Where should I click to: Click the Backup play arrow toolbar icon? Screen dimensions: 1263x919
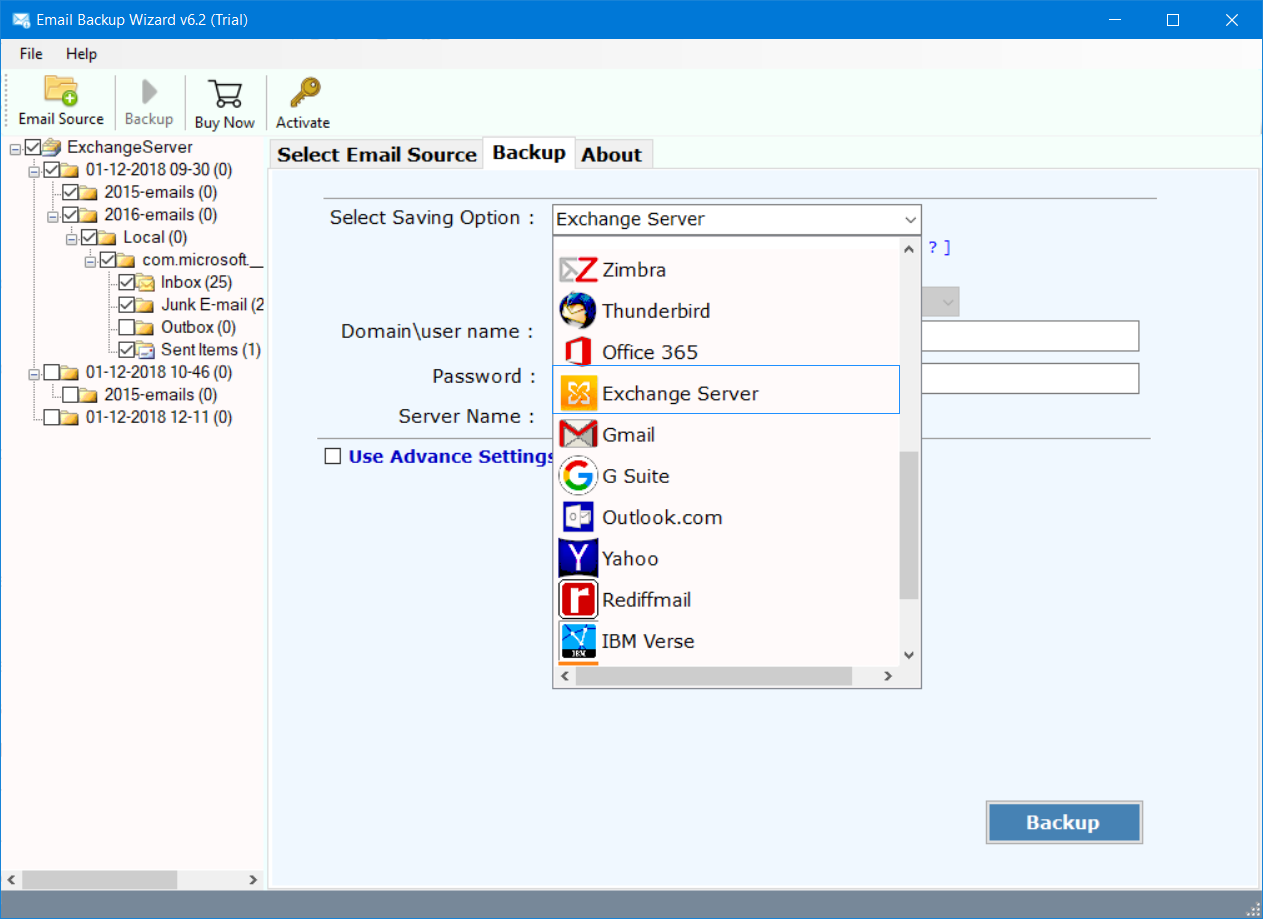[149, 92]
